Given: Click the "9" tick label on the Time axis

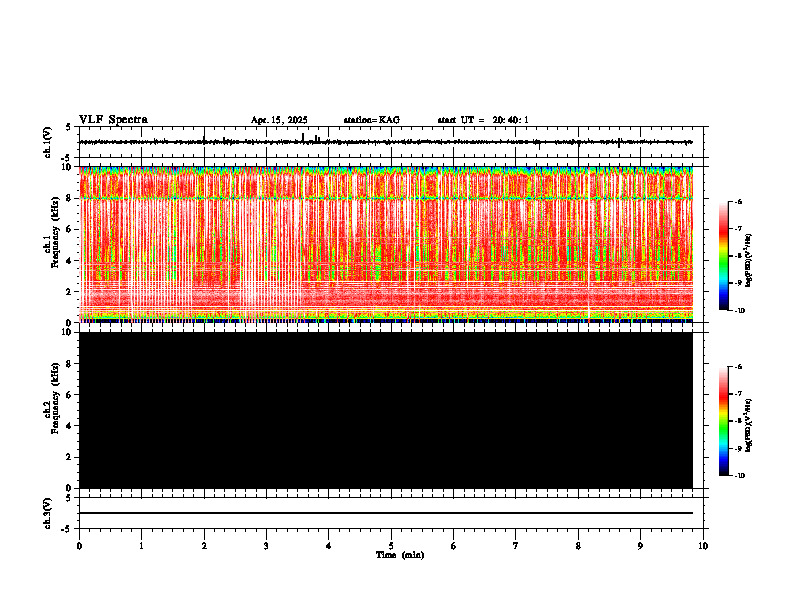Looking at the screenshot, I should 640,546.
